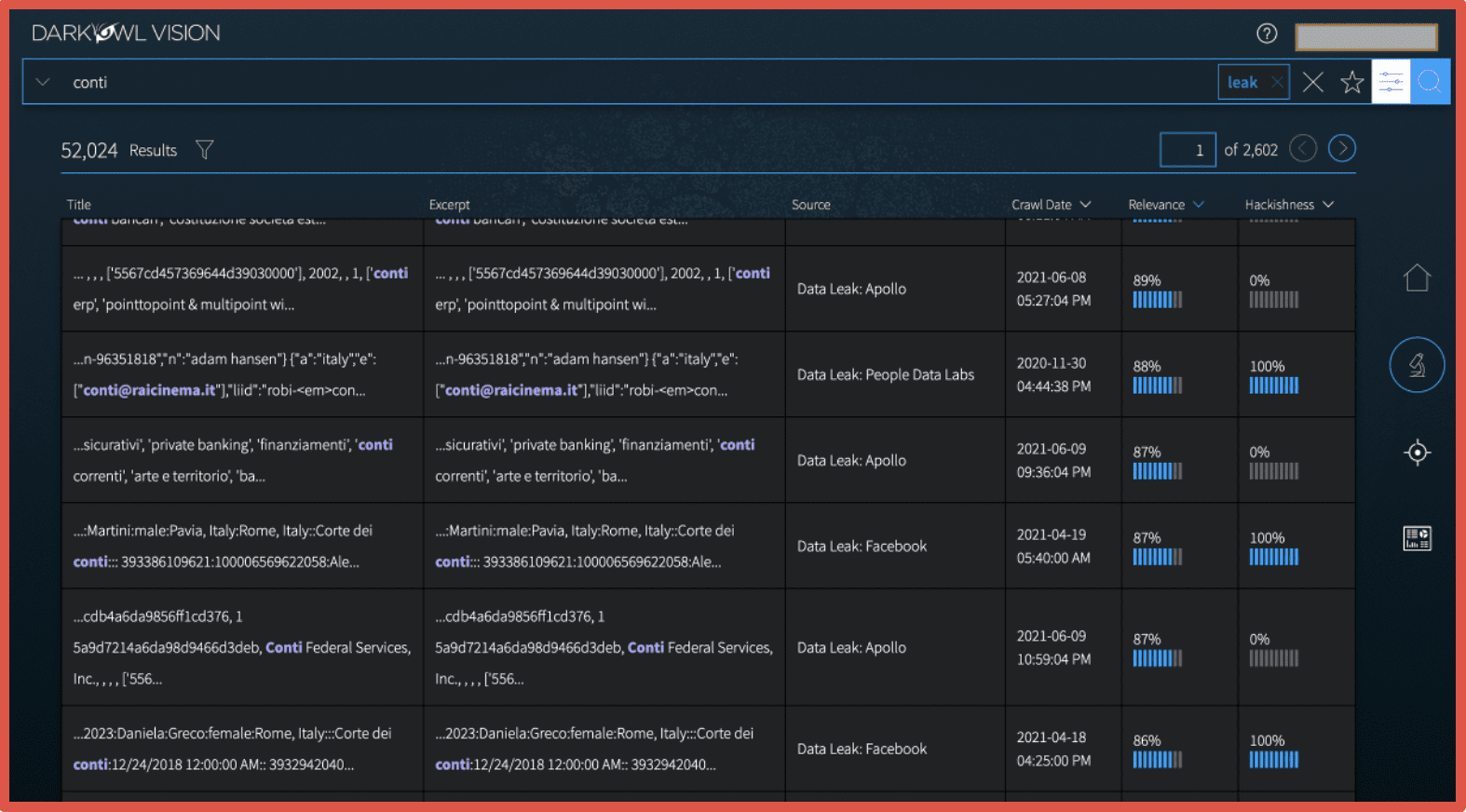Open the results filter funnel icon

205,150
